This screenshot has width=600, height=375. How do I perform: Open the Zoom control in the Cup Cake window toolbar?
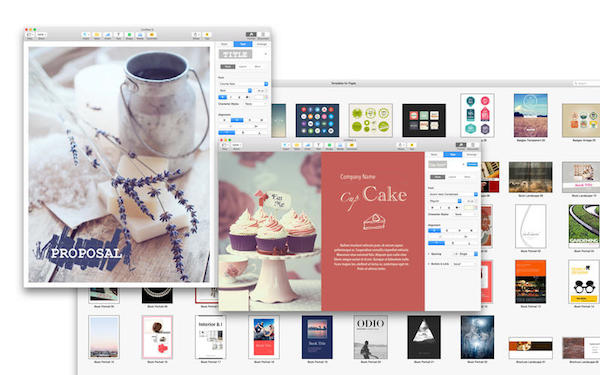pos(236,145)
